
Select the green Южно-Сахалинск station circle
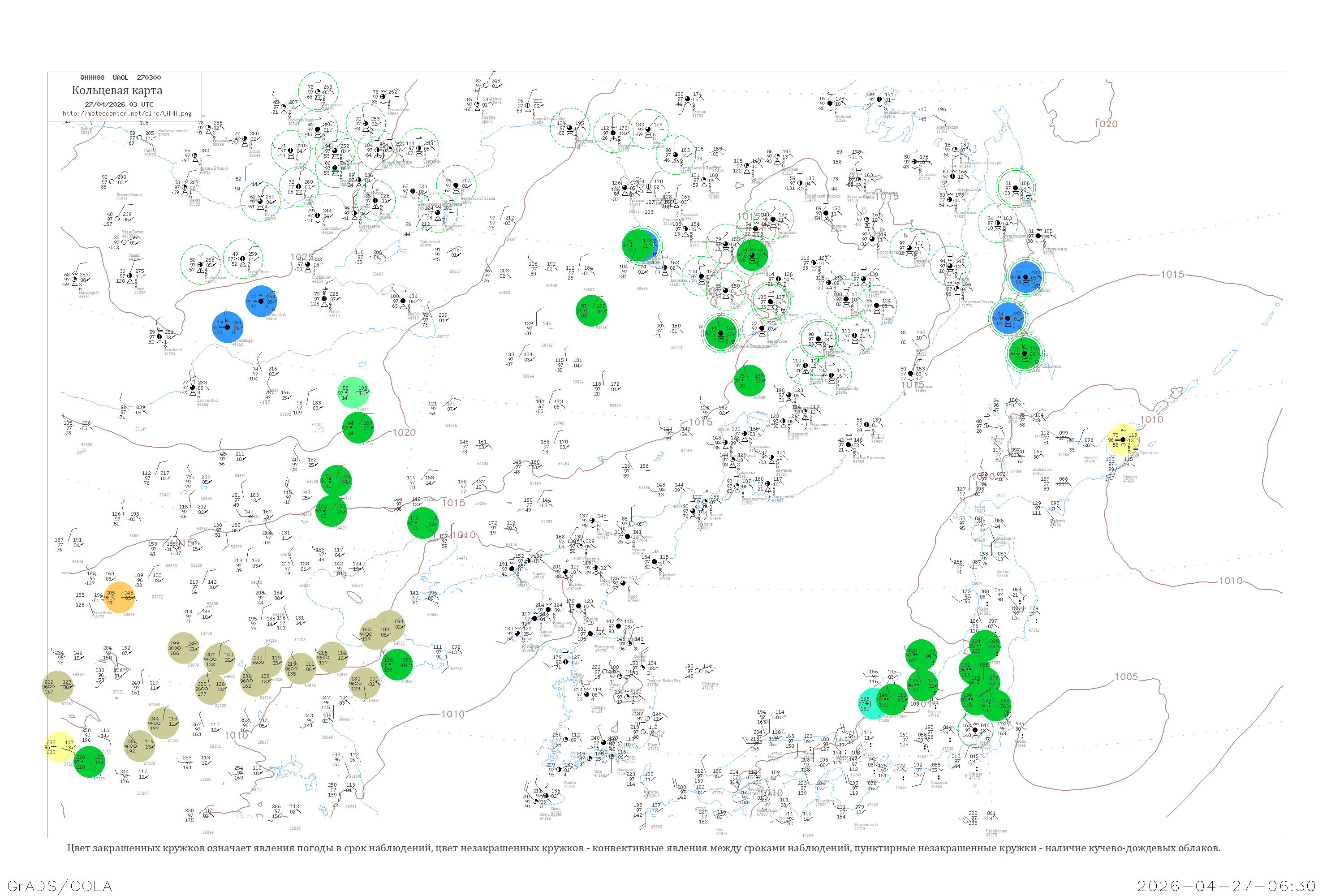pyautogui.click(x=1025, y=353)
